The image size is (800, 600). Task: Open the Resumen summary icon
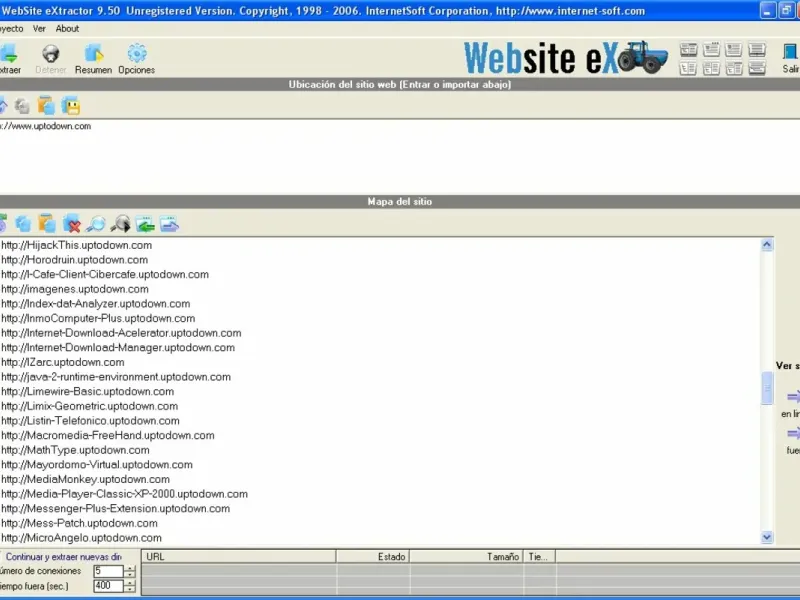pos(93,54)
